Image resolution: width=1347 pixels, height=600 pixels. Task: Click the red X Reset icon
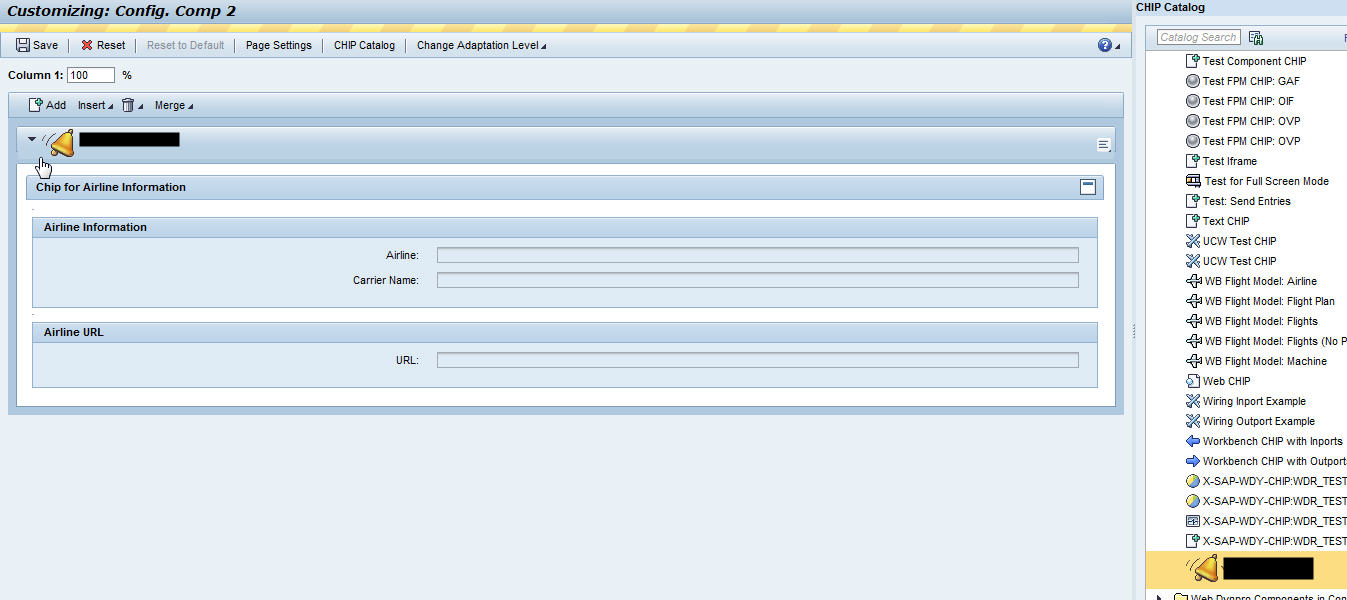pos(86,44)
